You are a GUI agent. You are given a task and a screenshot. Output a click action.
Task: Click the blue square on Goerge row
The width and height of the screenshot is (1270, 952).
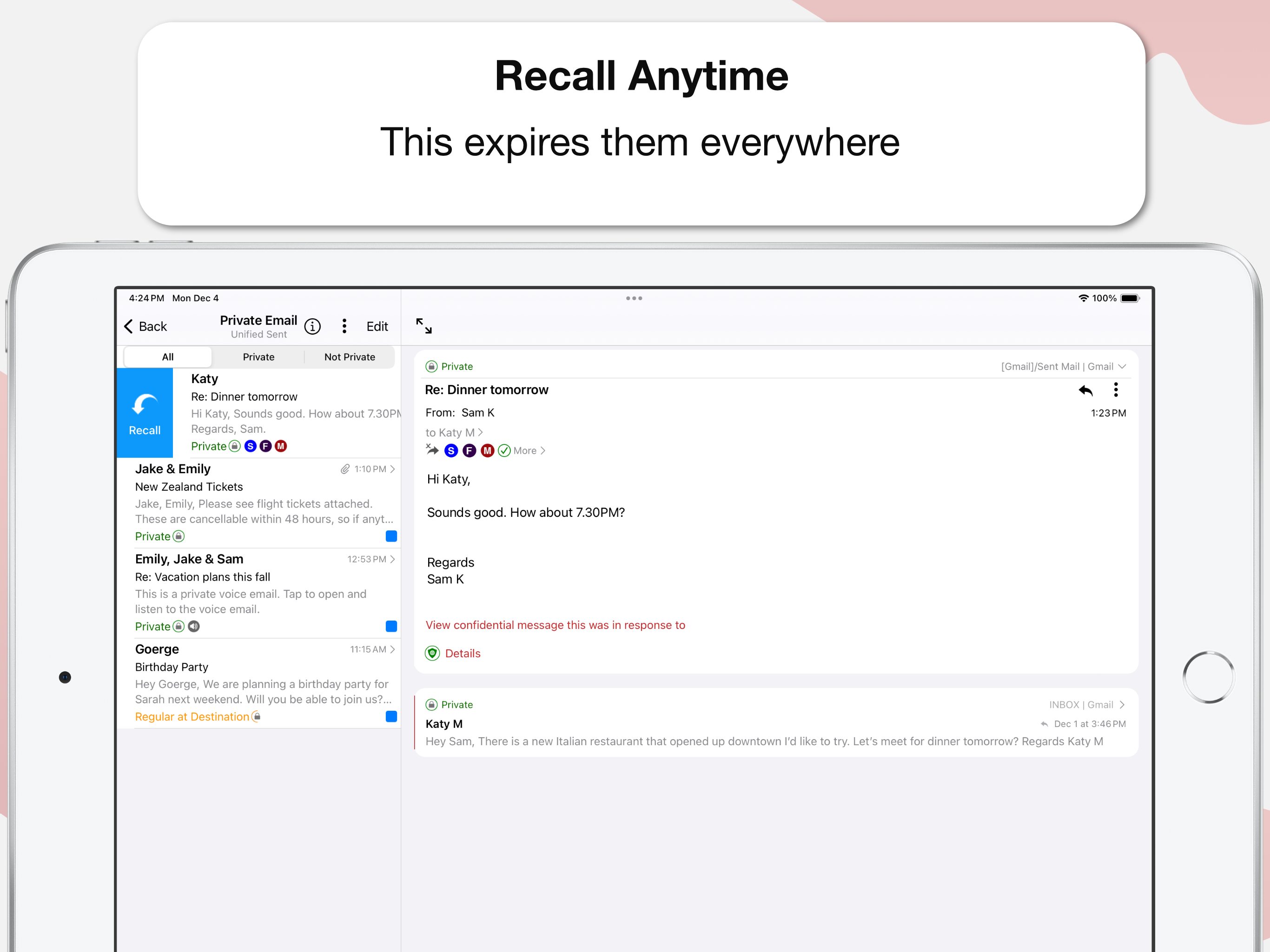click(391, 717)
